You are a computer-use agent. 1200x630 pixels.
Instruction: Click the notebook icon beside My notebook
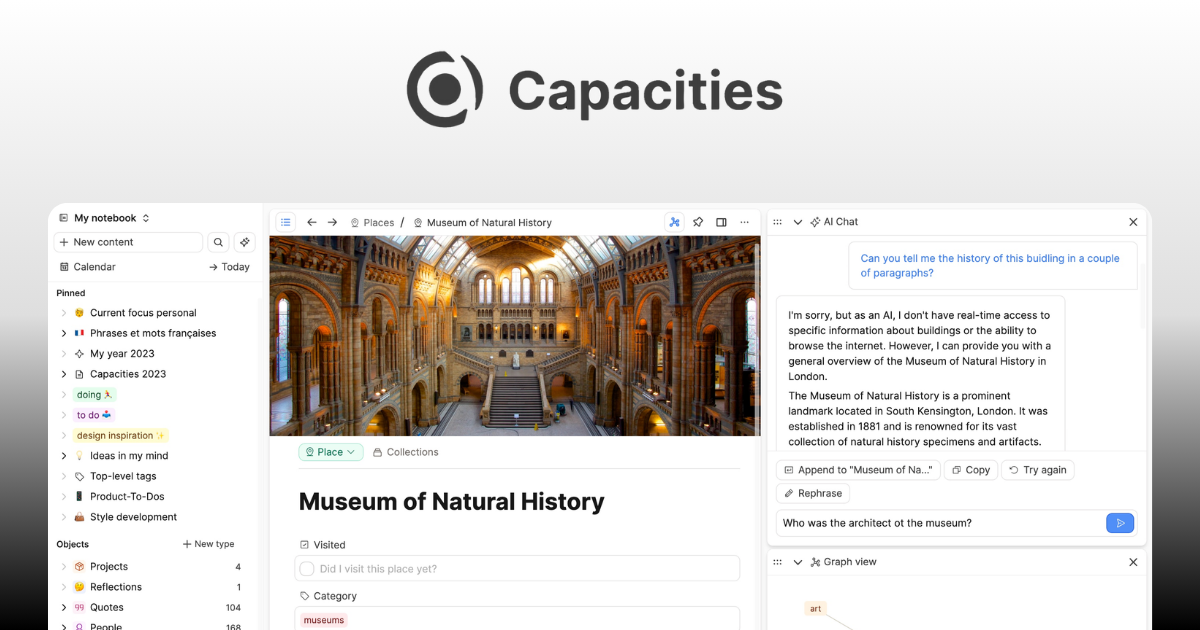(63, 218)
